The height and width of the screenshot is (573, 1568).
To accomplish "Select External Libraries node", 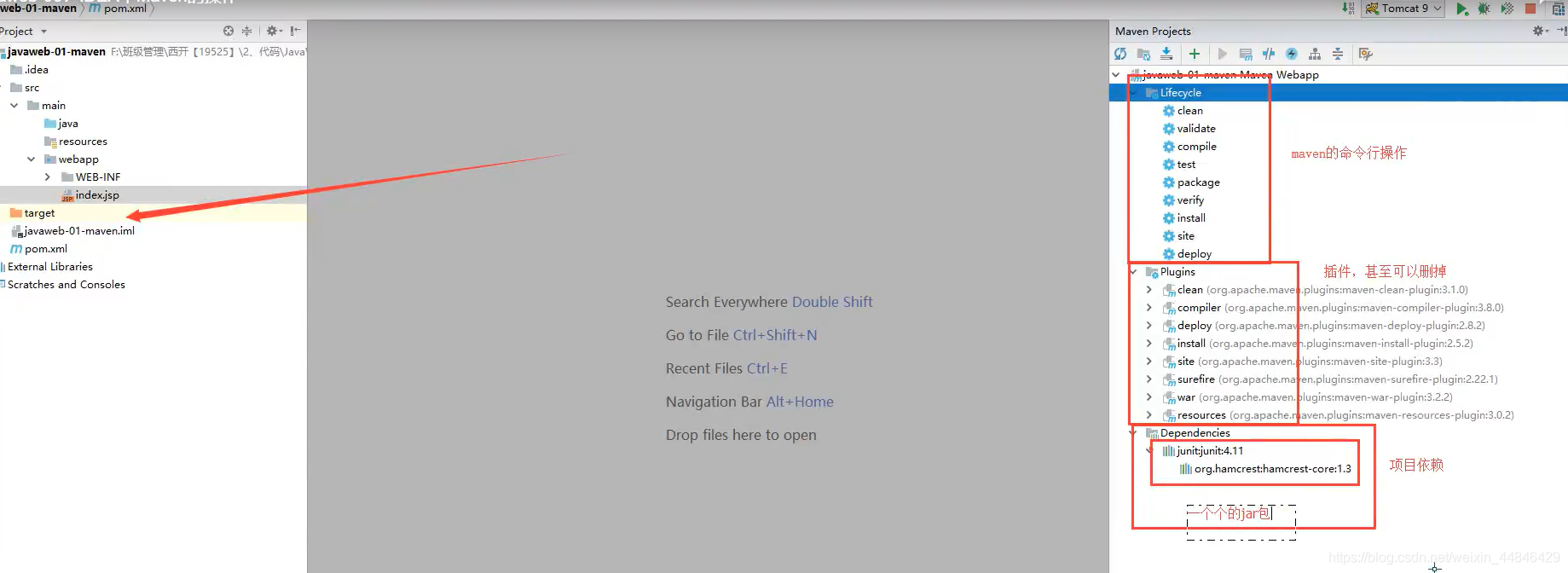I will pyautogui.click(x=47, y=267).
